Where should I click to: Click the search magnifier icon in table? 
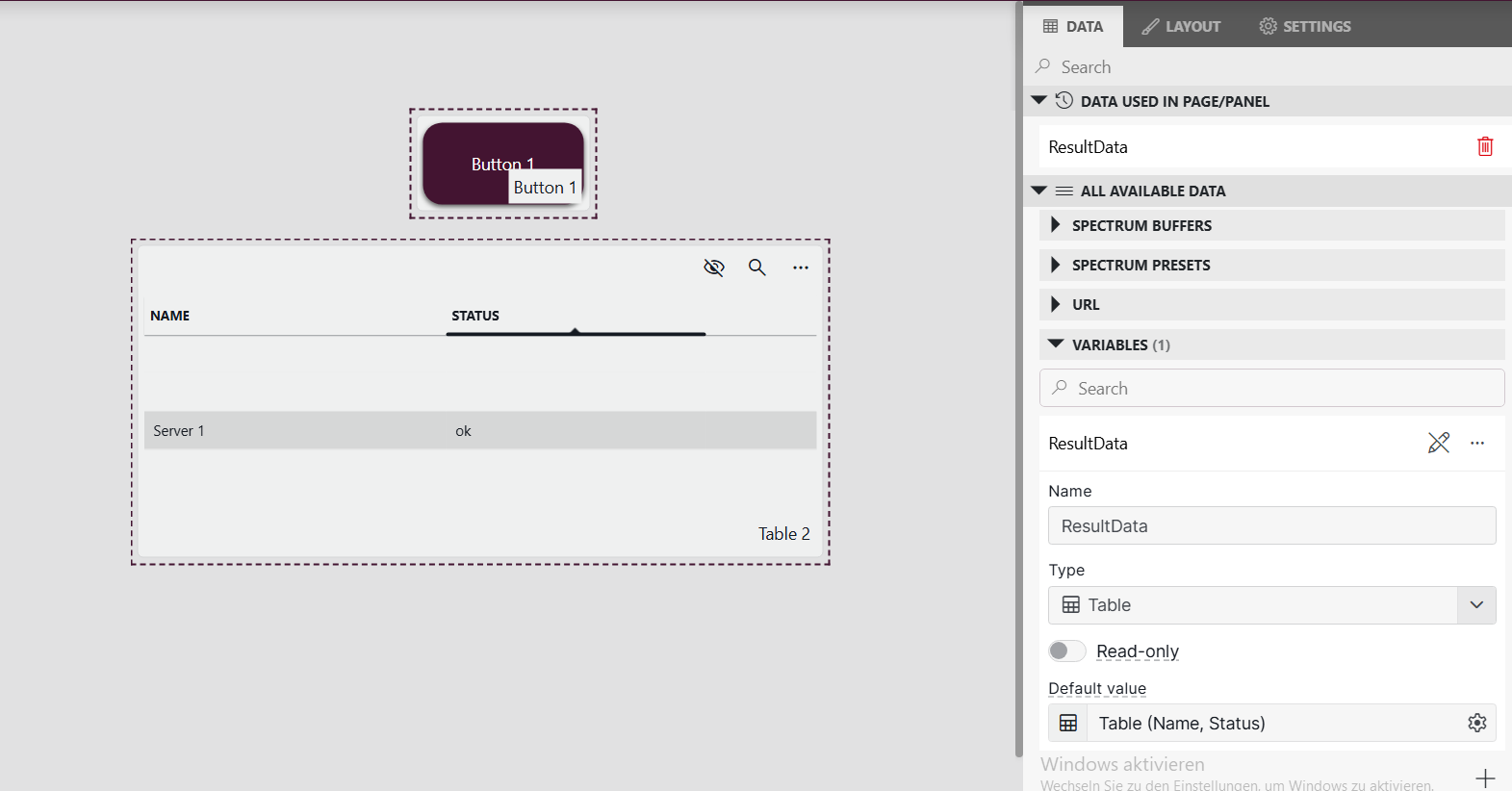pyautogui.click(x=757, y=268)
